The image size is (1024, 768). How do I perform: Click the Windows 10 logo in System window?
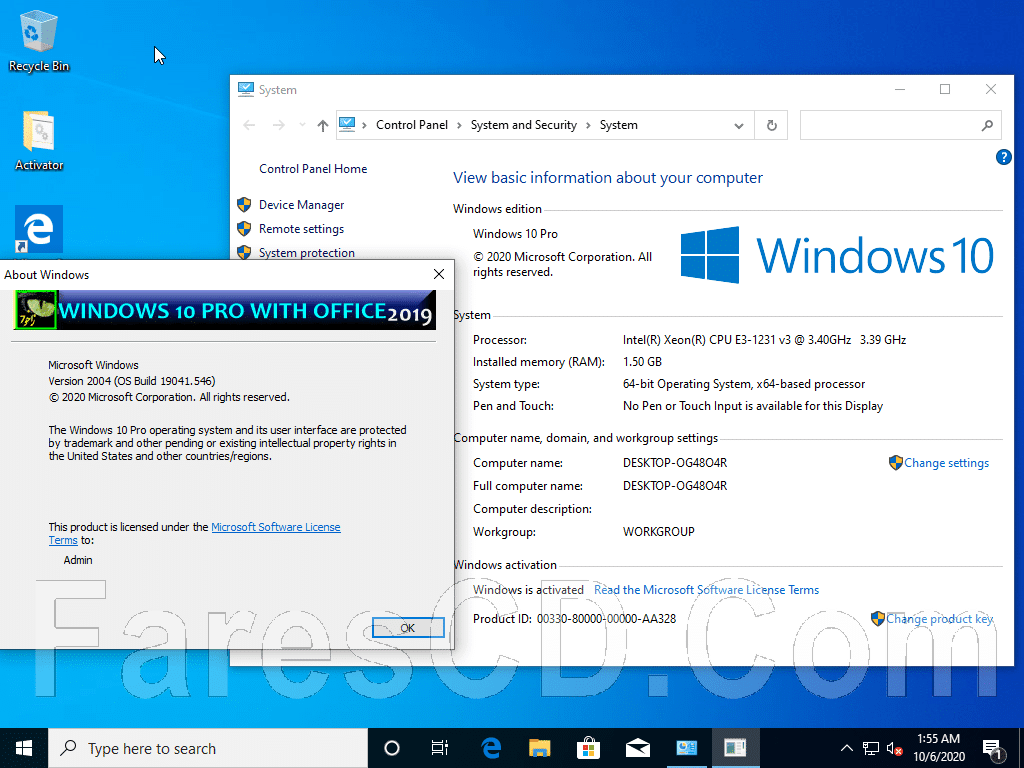click(x=837, y=255)
